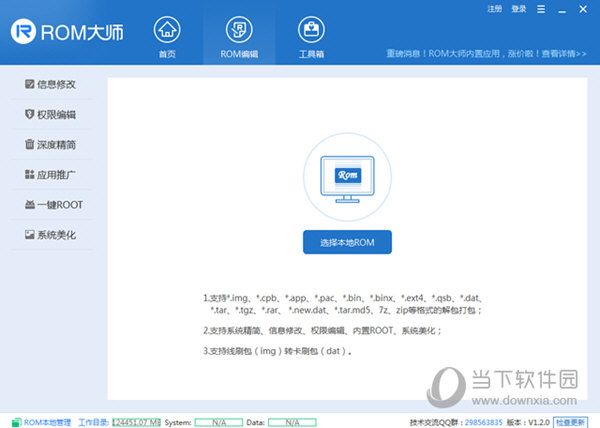Click the supported formats description line
The image size is (600, 428).
point(343,304)
